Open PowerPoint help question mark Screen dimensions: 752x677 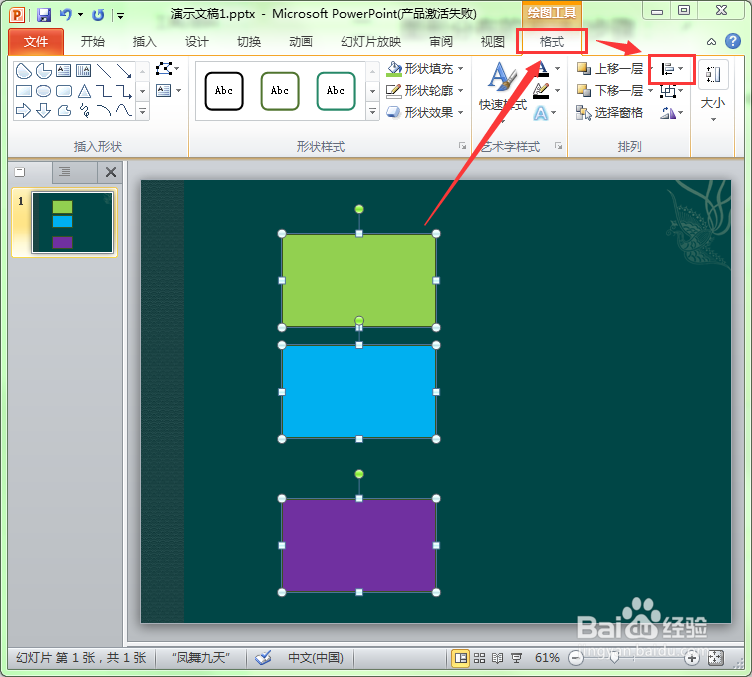(x=732, y=41)
